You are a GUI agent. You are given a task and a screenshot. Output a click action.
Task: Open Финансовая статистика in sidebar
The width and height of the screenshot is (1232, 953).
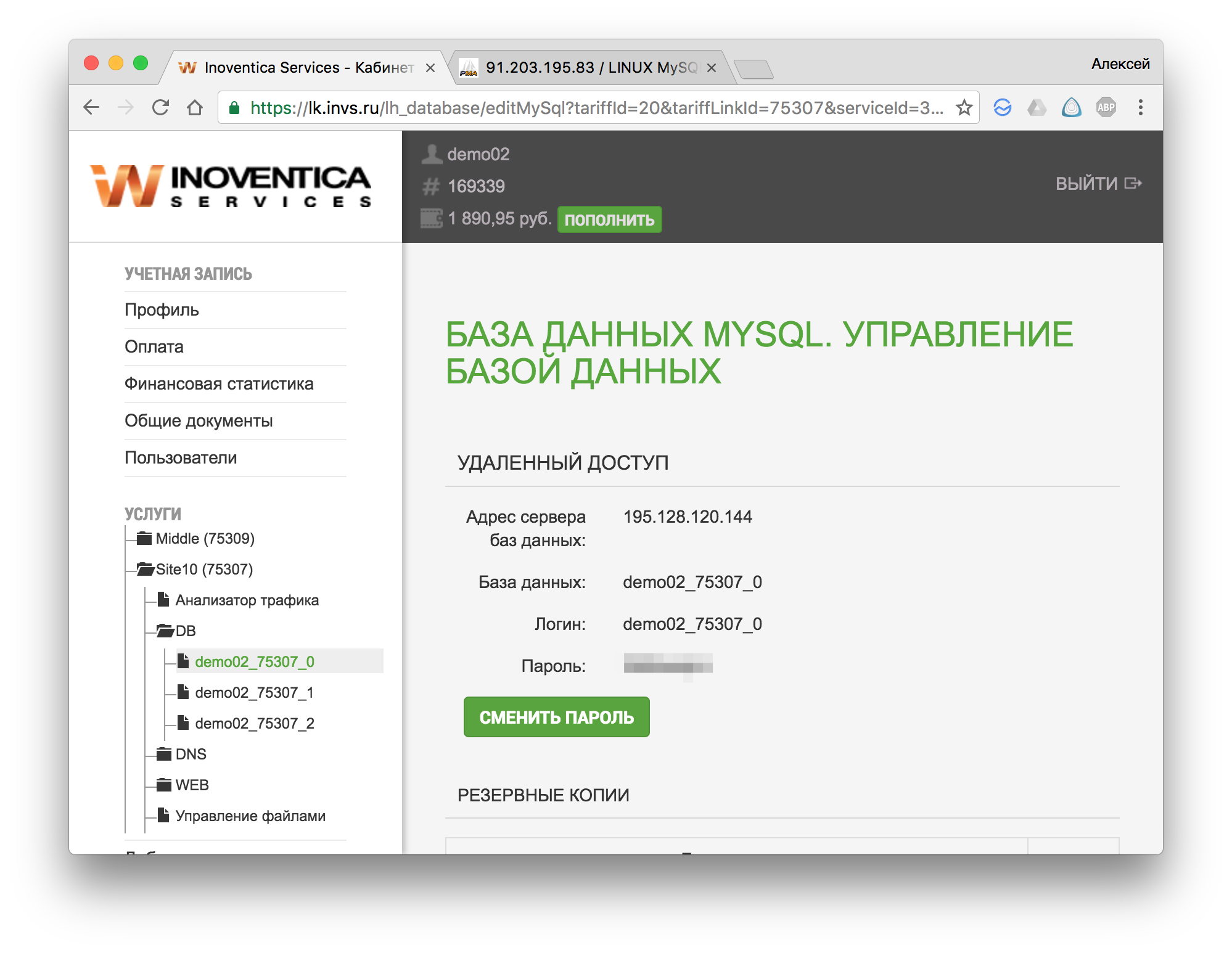tap(219, 384)
